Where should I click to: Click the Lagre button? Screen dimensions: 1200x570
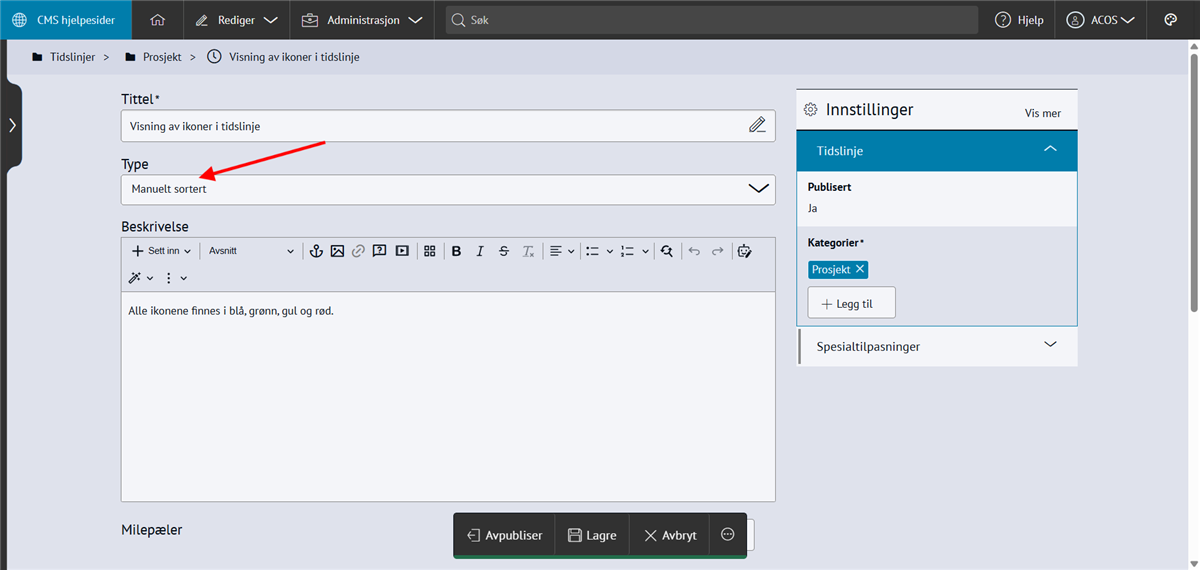pyautogui.click(x=591, y=535)
